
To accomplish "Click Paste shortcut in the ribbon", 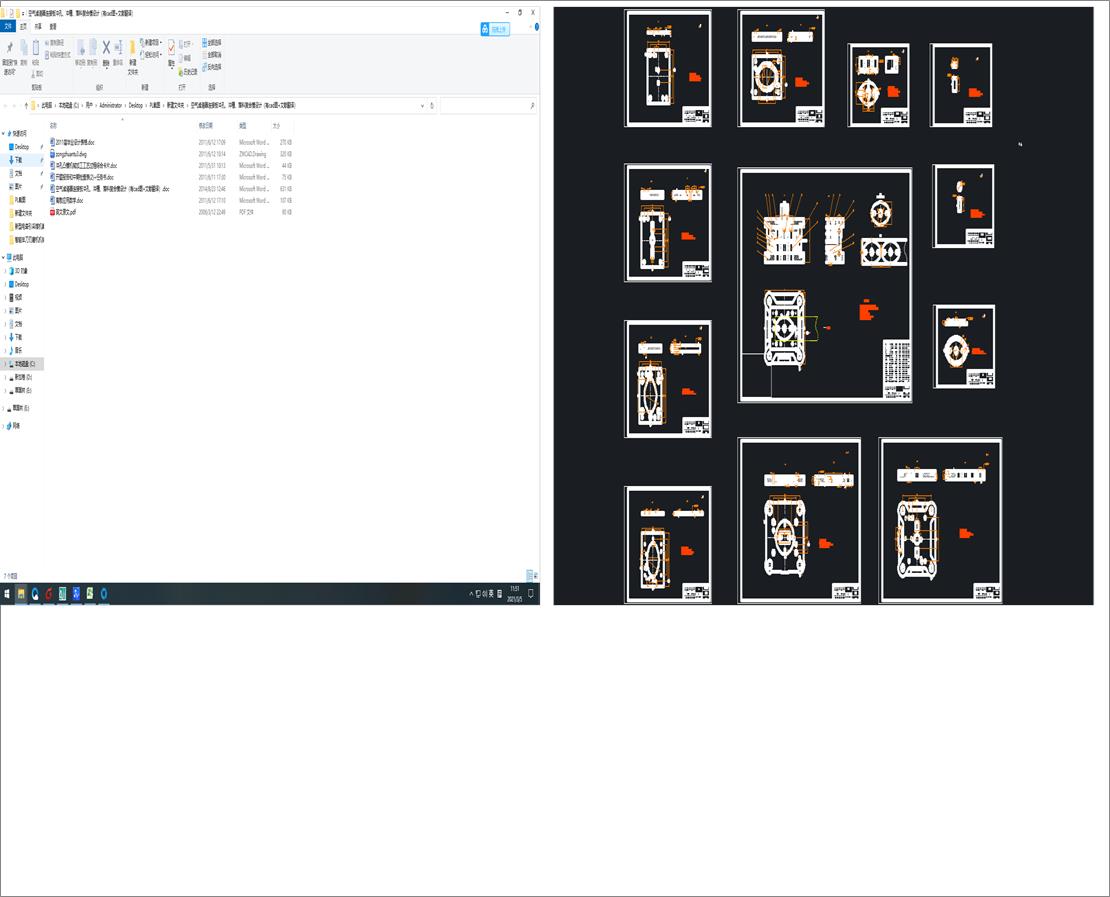I will click(58, 55).
